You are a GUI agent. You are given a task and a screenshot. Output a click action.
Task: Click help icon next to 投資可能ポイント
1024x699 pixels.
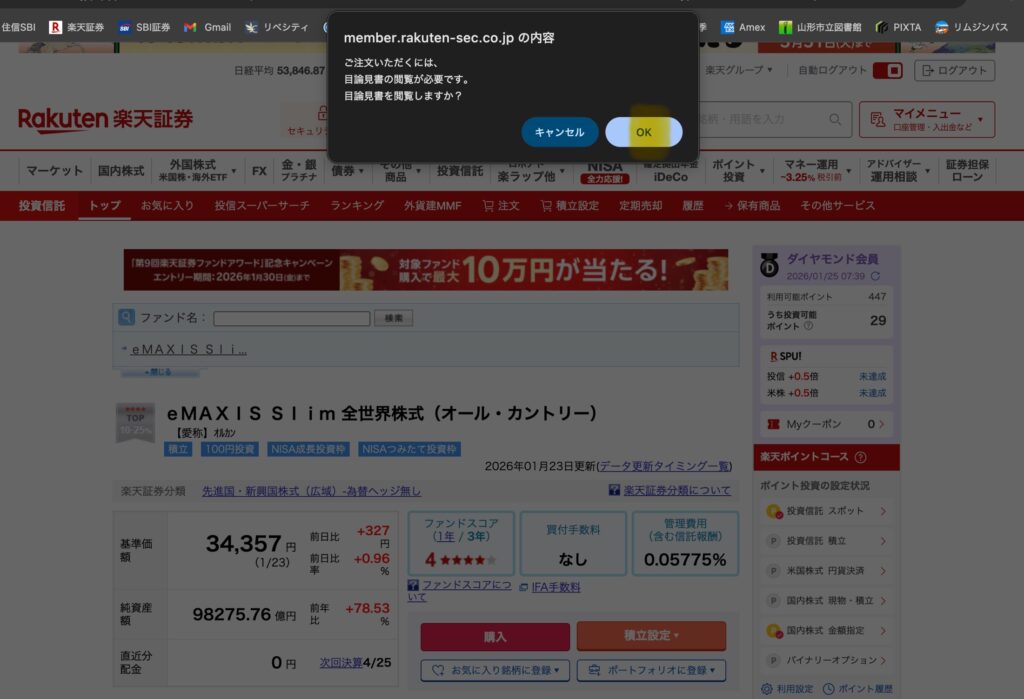click(x=808, y=326)
